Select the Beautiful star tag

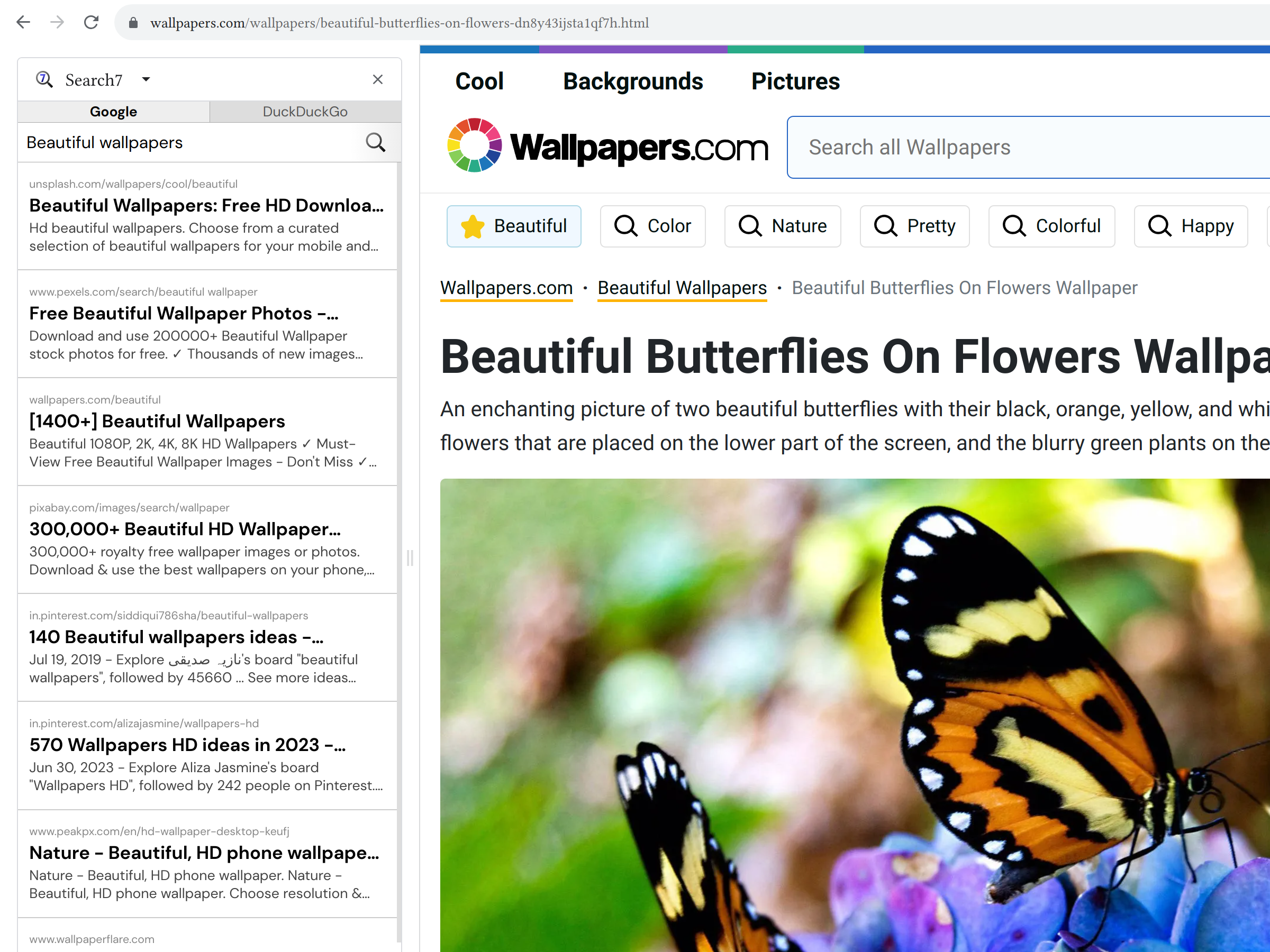click(x=514, y=226)
